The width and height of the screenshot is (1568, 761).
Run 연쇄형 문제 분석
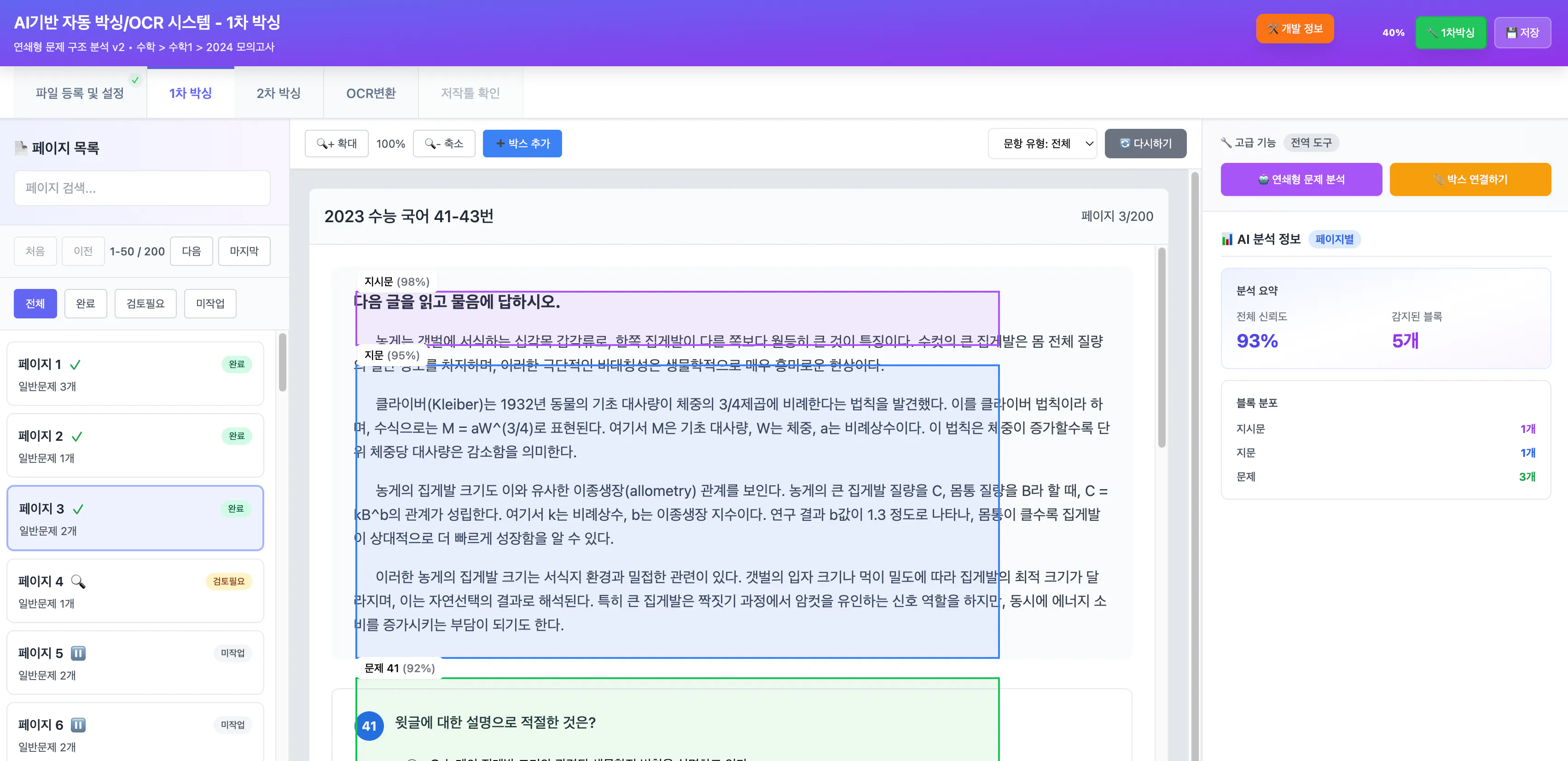pyautogui.click(x=1301, y=179)
